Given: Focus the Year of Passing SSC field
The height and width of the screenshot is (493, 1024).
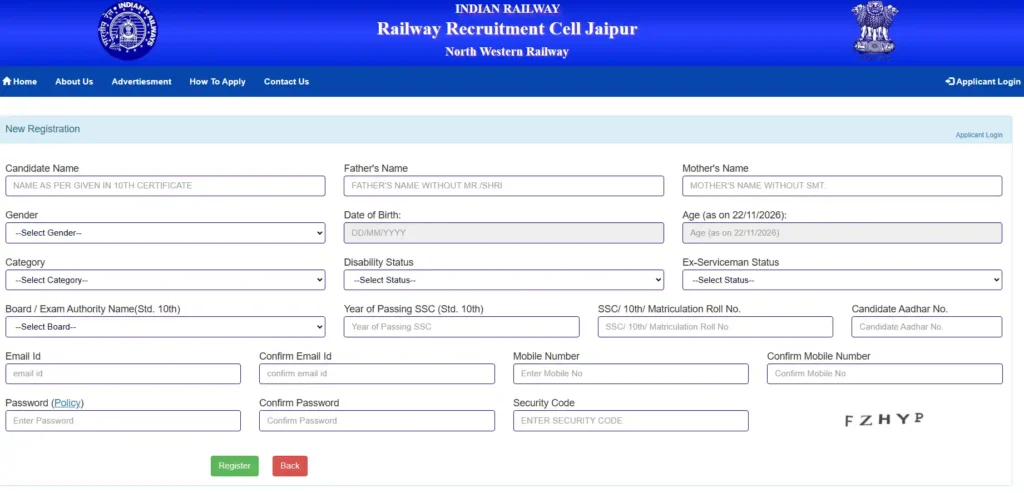Looking at the screenshot, I should point(462,327).
